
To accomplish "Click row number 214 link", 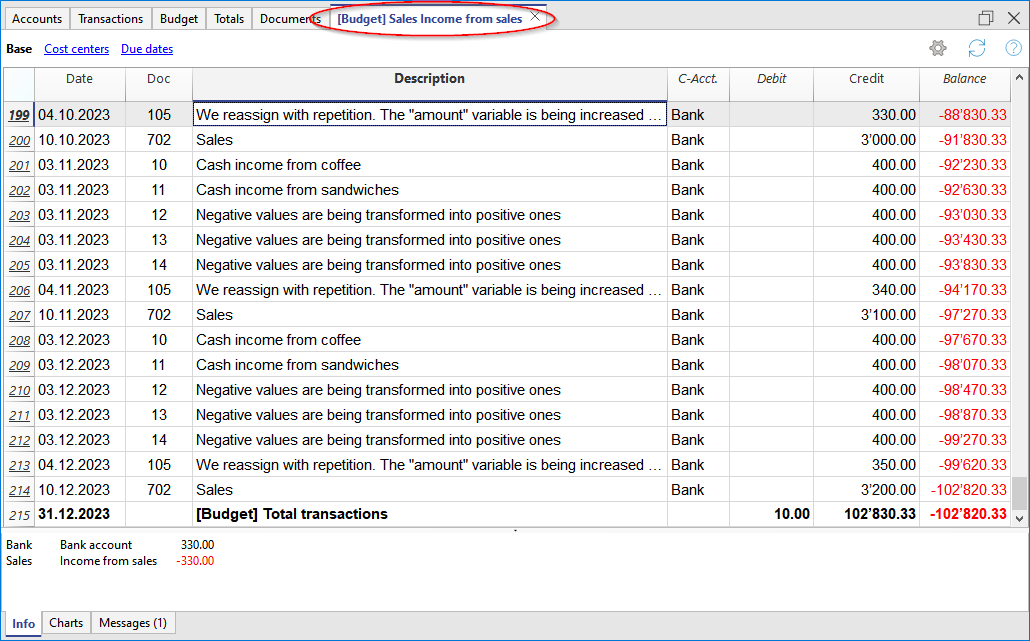I will [19, 490].
